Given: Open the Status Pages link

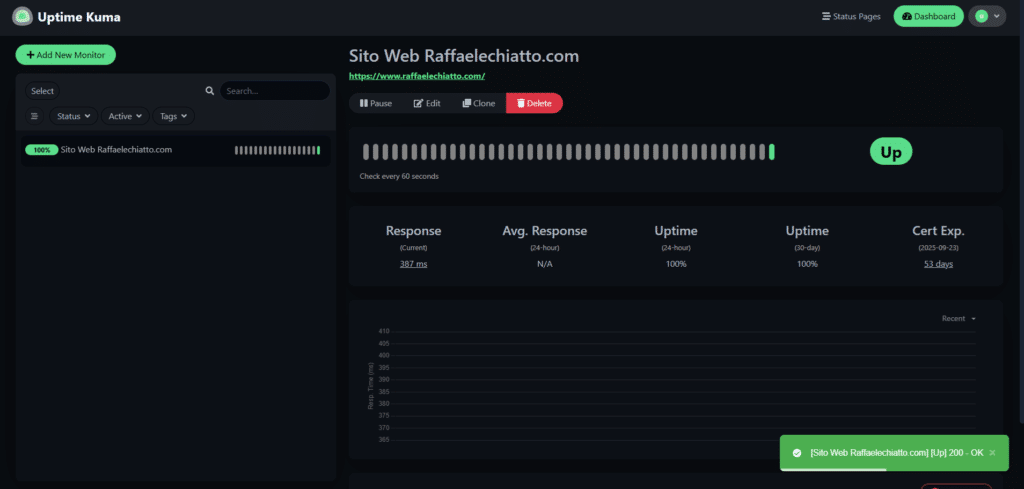Looking at the screenshot, I should click(x=851, y=16).
